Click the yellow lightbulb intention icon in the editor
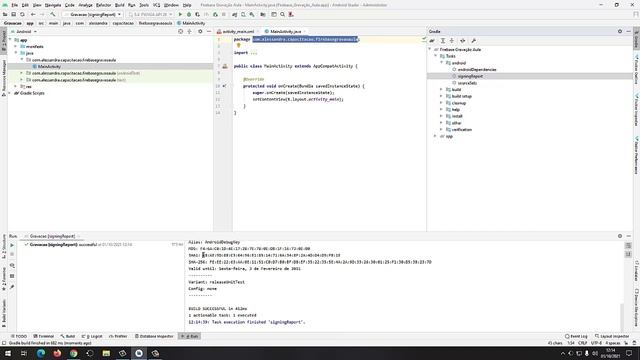The image size is (640, 360). point(239,46)
